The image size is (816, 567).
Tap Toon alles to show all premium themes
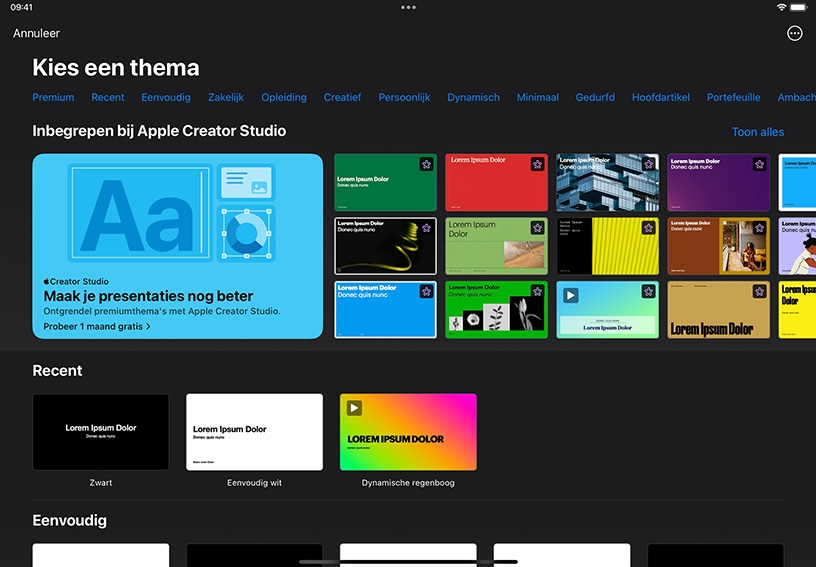point(758,132)
